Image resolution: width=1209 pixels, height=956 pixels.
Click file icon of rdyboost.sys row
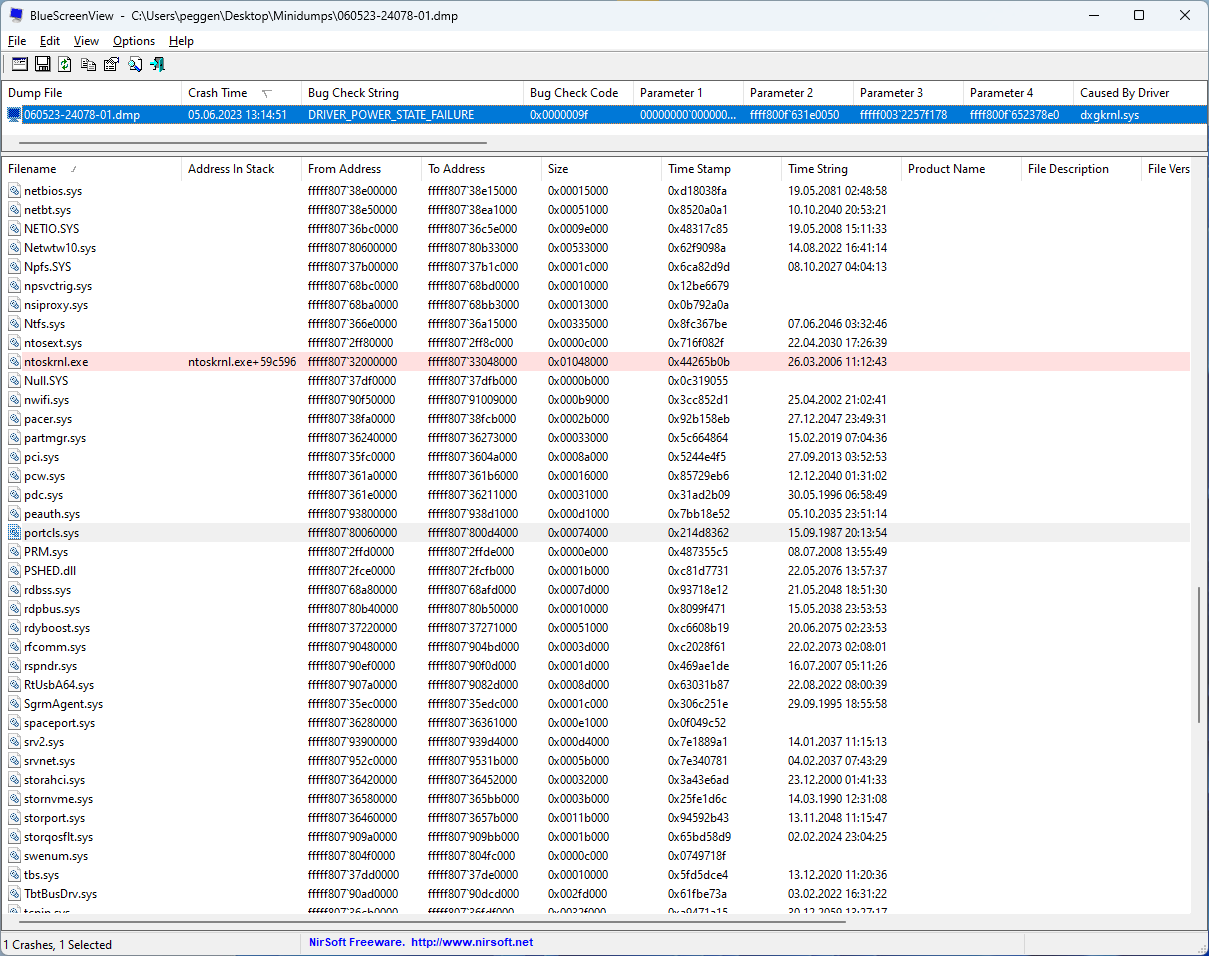15,628
